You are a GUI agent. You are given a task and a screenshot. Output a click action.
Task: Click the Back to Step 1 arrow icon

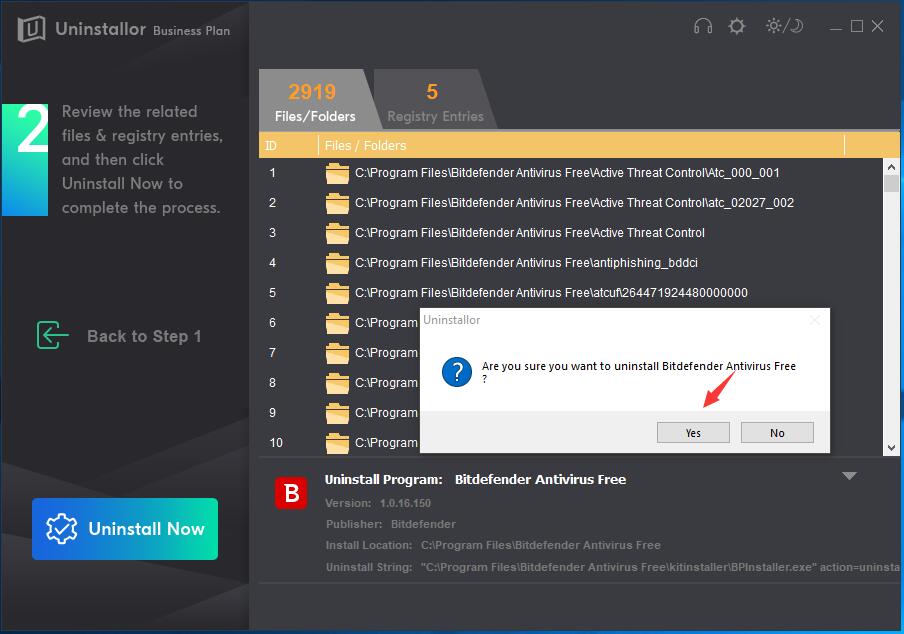pyautogui.click(x=52, y=335)
